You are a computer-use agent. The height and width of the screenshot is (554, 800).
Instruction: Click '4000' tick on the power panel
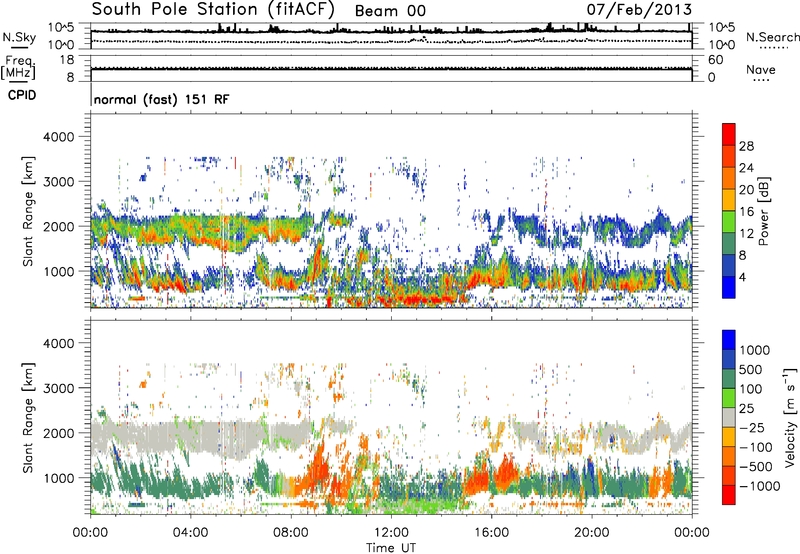coord(58,137)
